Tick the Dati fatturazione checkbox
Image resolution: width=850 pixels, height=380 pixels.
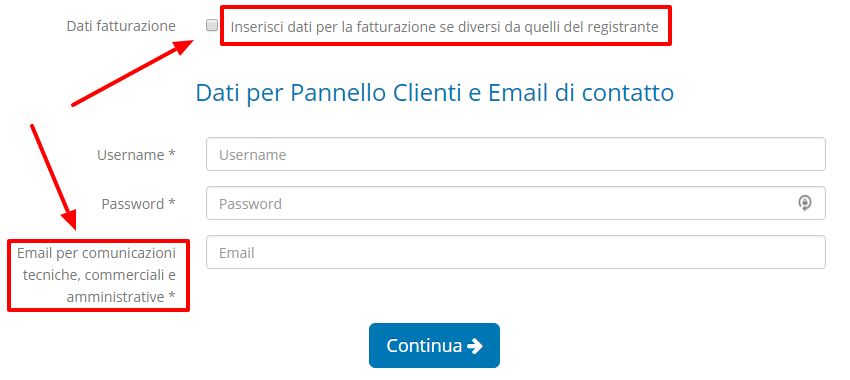click(x=212, y=25)
